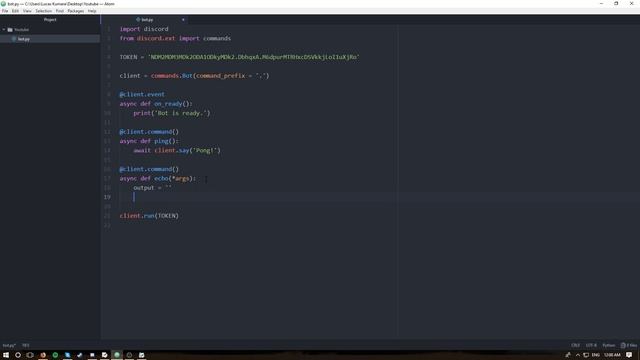Click the Atom logo in title bar
The image size is (640, 360).
click(x=3, y=4)
